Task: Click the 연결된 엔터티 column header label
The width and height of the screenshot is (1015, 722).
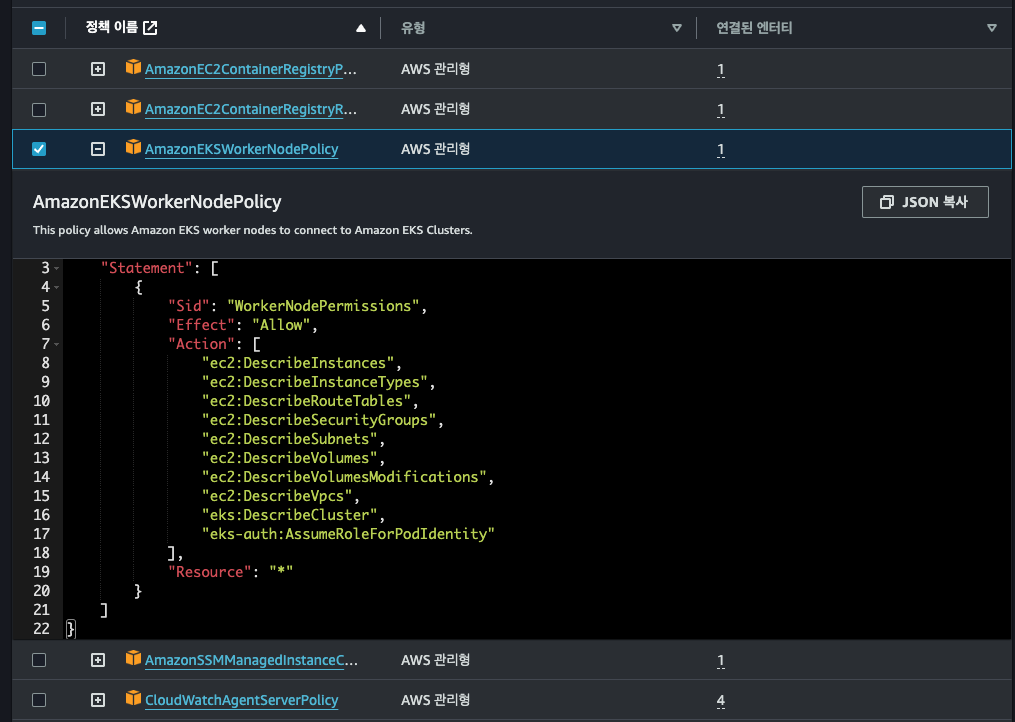Action: point(754,28)
